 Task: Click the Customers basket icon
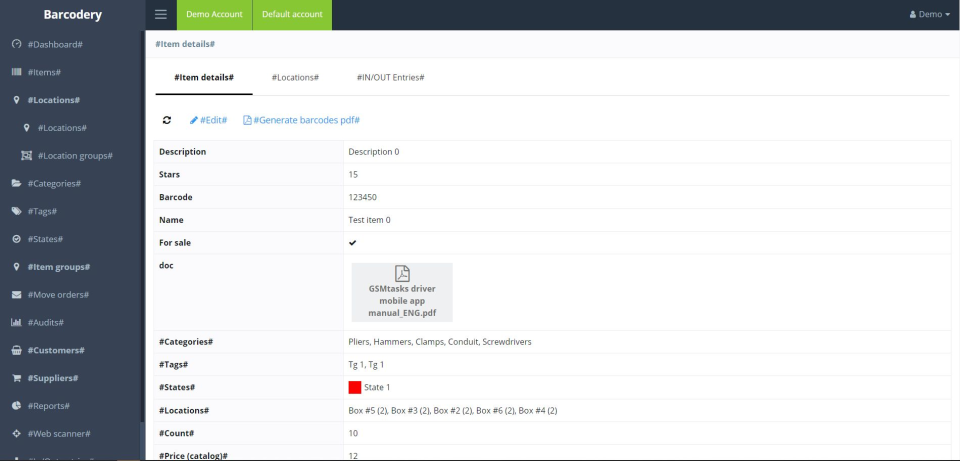click(x=17, y=350)
